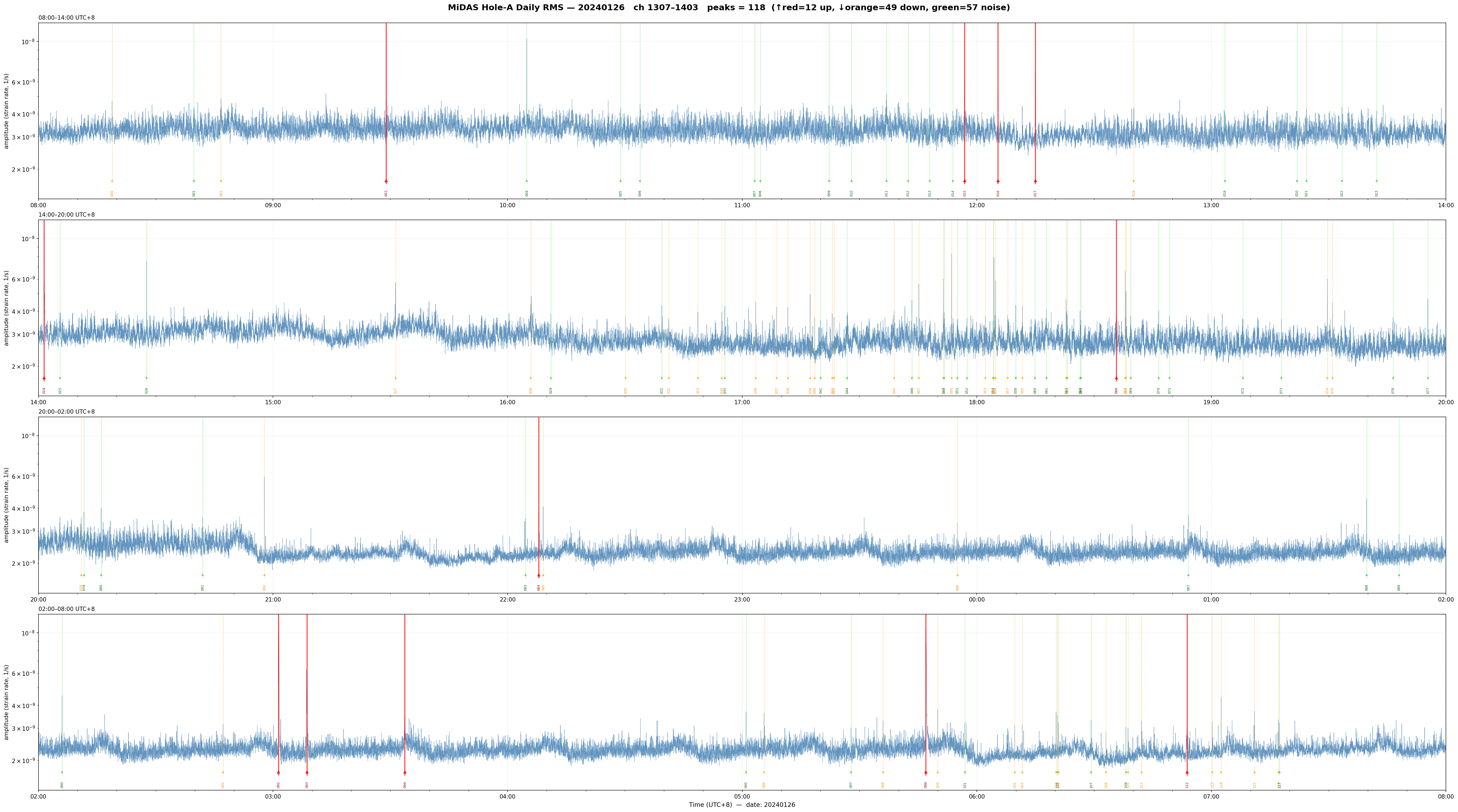
Task: Click the red up-peak marker 112
Action: pyautogui.click(x=1187, y=772)
